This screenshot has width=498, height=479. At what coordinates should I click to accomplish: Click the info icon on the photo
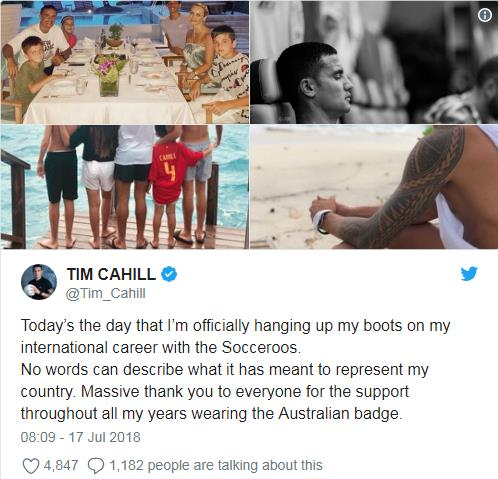click(485, 15)
